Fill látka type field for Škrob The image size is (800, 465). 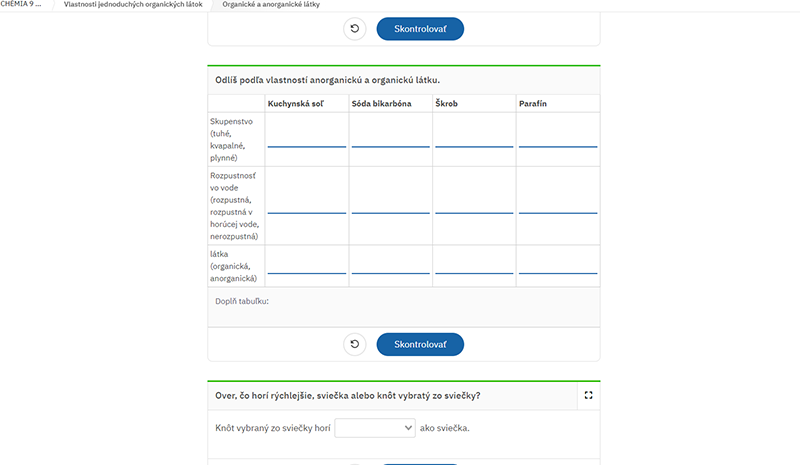(474, 266)
